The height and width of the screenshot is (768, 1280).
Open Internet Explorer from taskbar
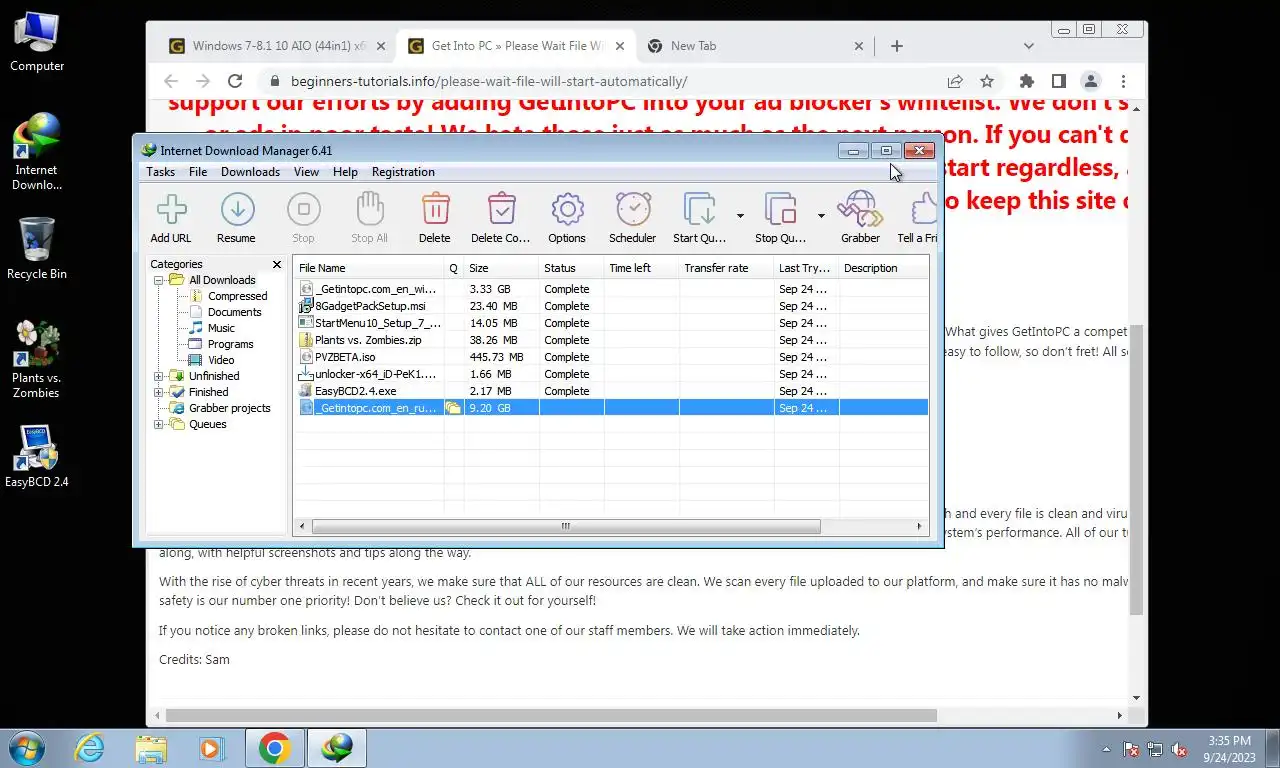coord(89,748)
